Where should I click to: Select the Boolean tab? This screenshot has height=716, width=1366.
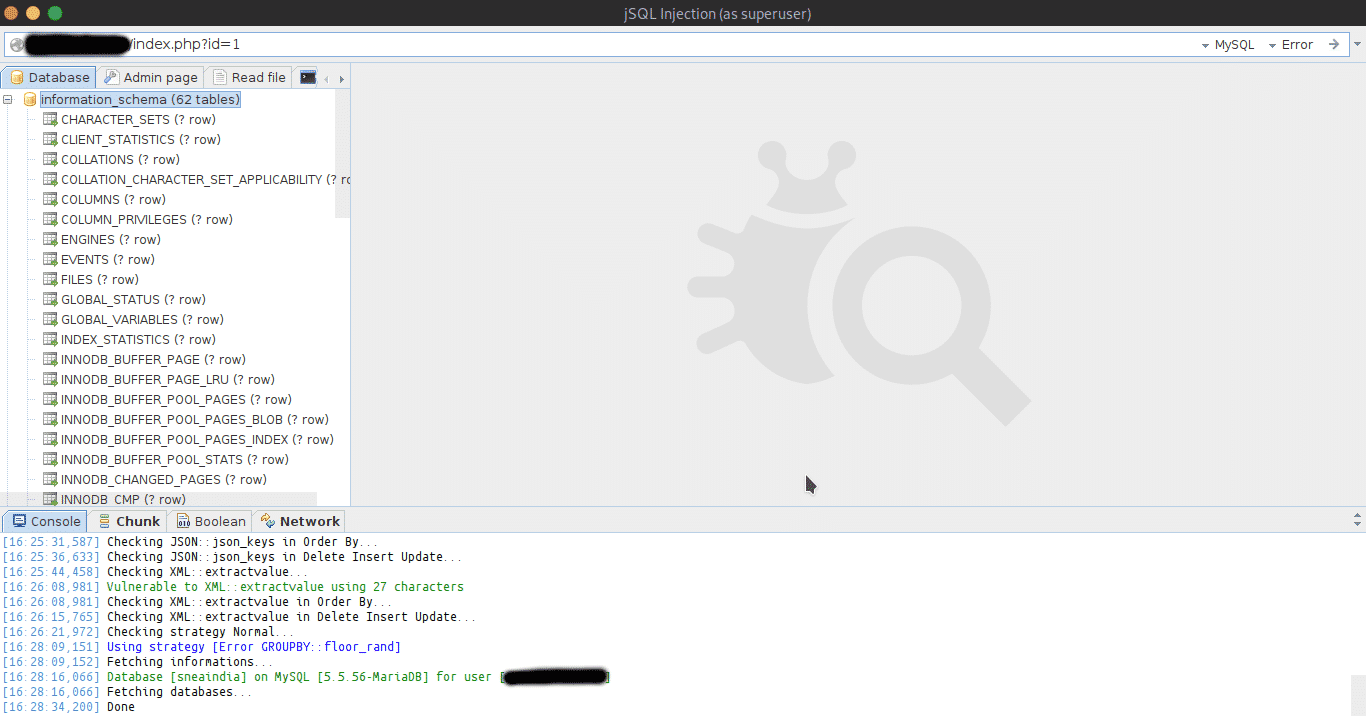(x=210, y=521)
